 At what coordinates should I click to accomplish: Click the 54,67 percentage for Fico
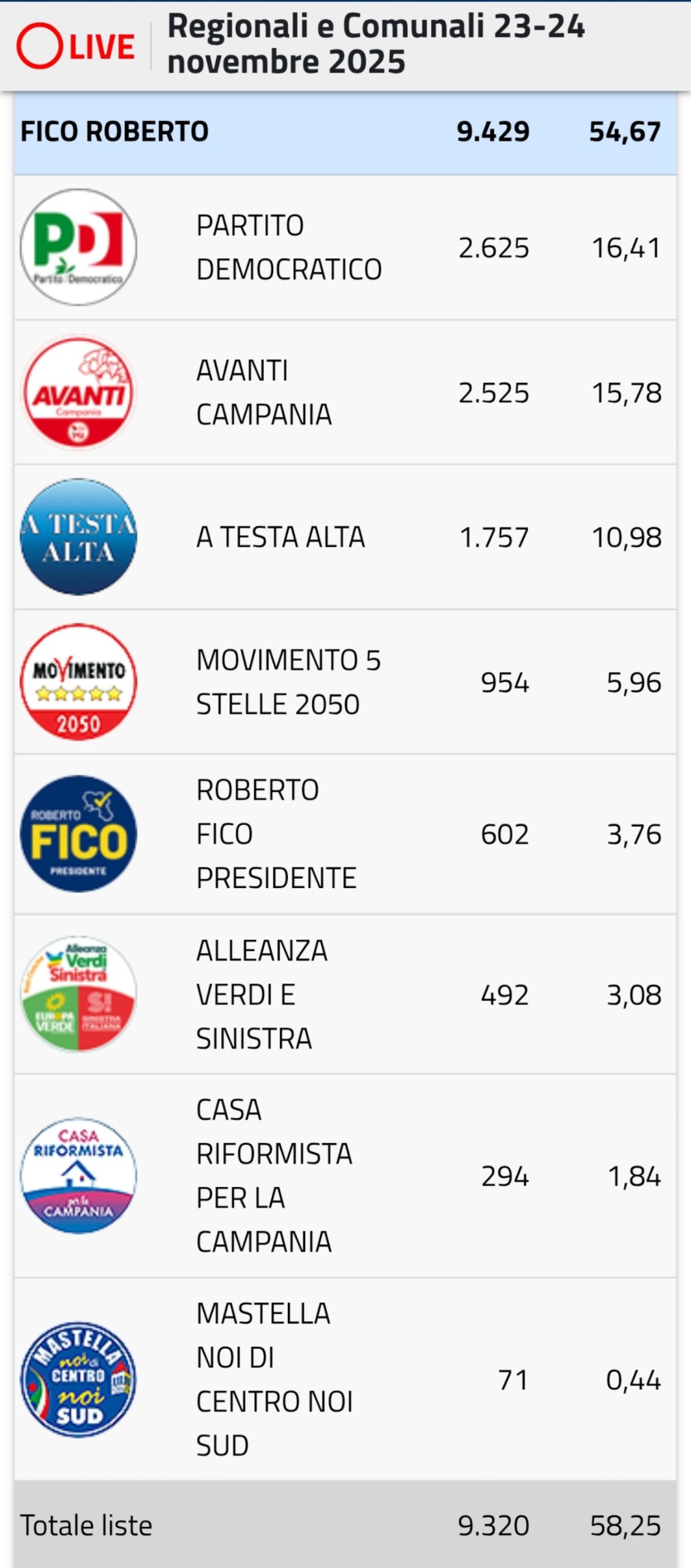tap(625, 132)
